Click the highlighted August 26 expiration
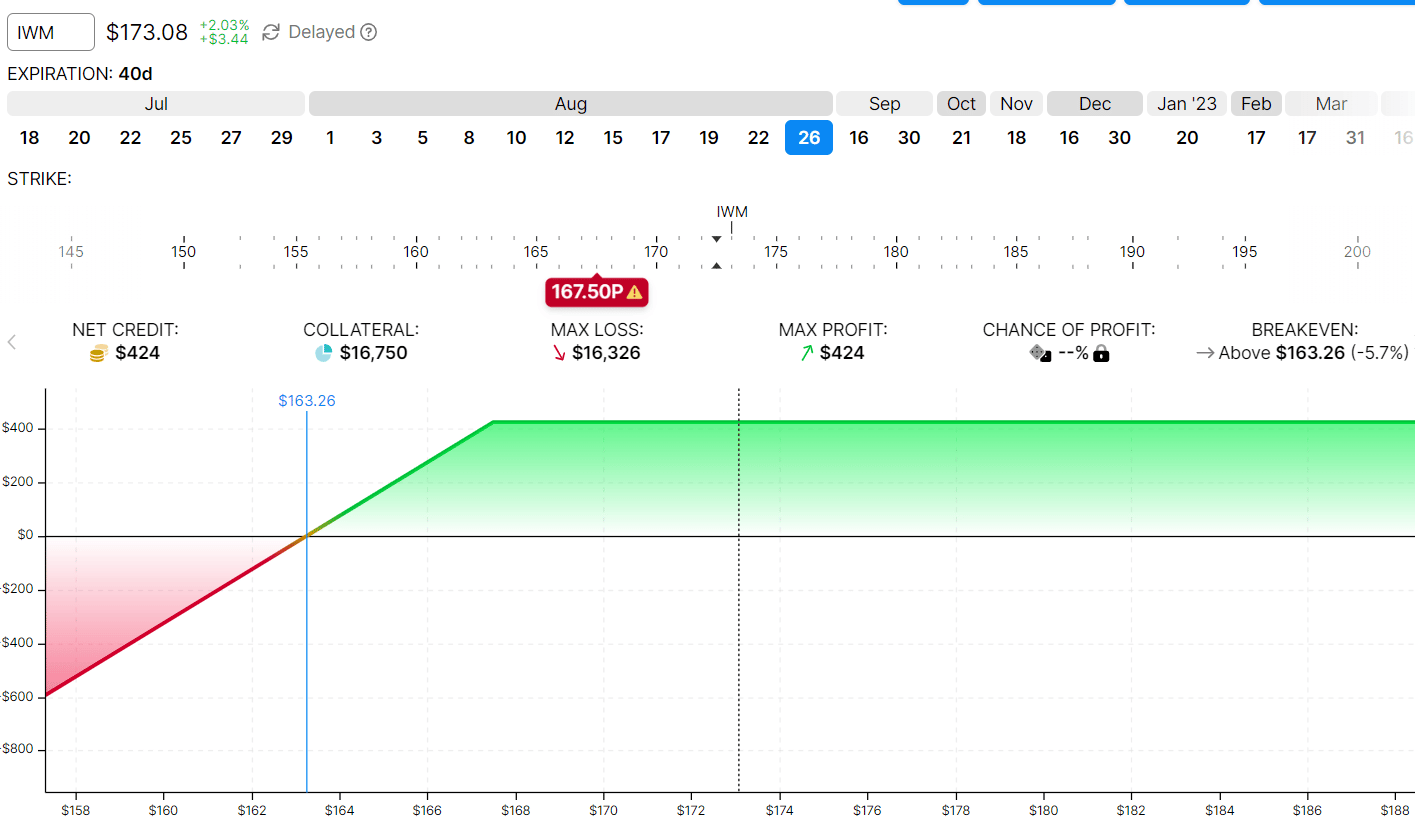The height and width of the screenshot is (823, 1415). pos(809,138)
